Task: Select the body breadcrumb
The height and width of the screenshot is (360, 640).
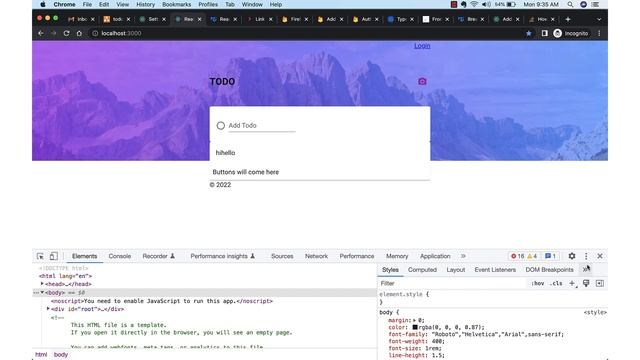Action: click(x=61, y=355)
